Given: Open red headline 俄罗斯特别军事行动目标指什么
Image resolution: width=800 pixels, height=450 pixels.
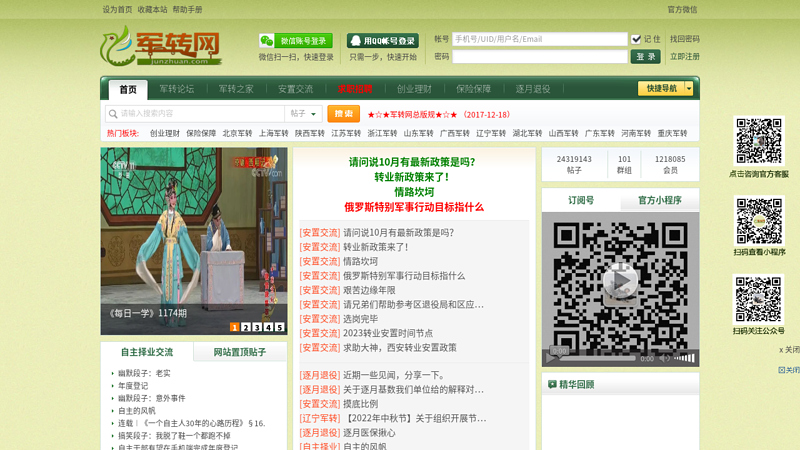Looking at the screenshot, I should 414,207.
